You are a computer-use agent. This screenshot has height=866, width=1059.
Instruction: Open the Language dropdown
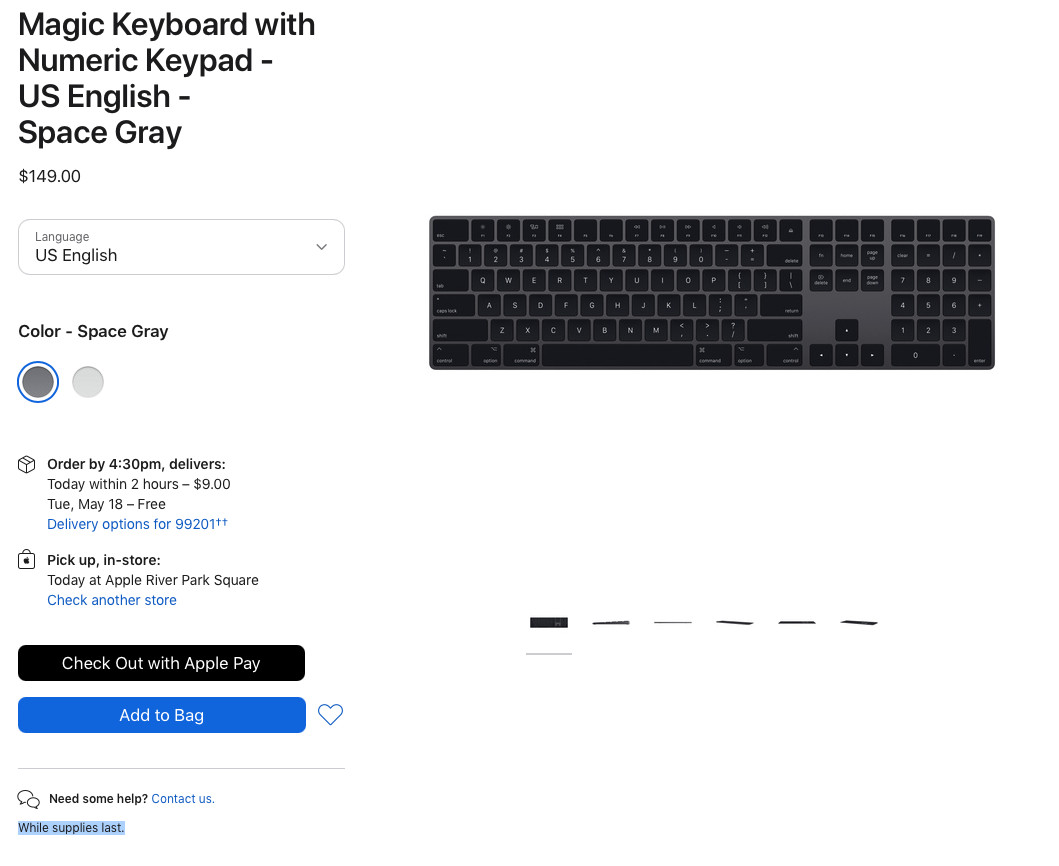[x=181, y=247]
